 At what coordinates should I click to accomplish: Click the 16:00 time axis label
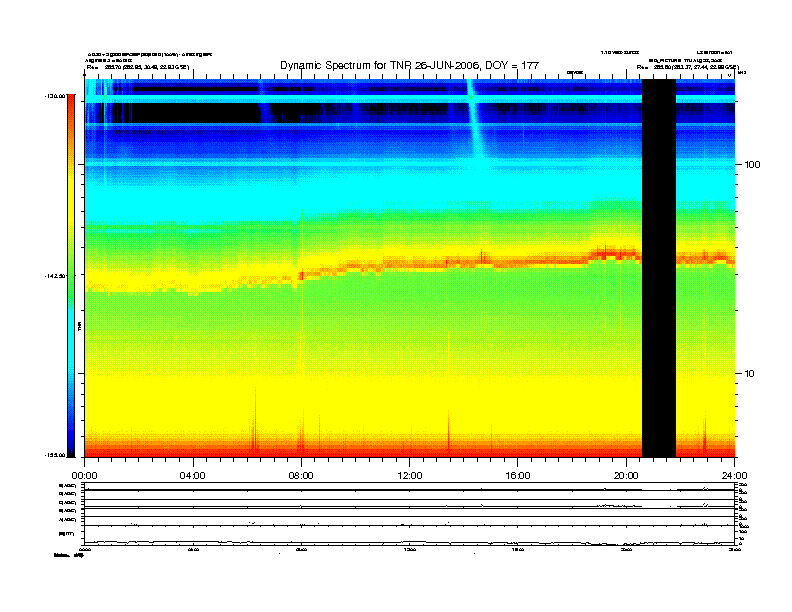click(x=518, y=476)
